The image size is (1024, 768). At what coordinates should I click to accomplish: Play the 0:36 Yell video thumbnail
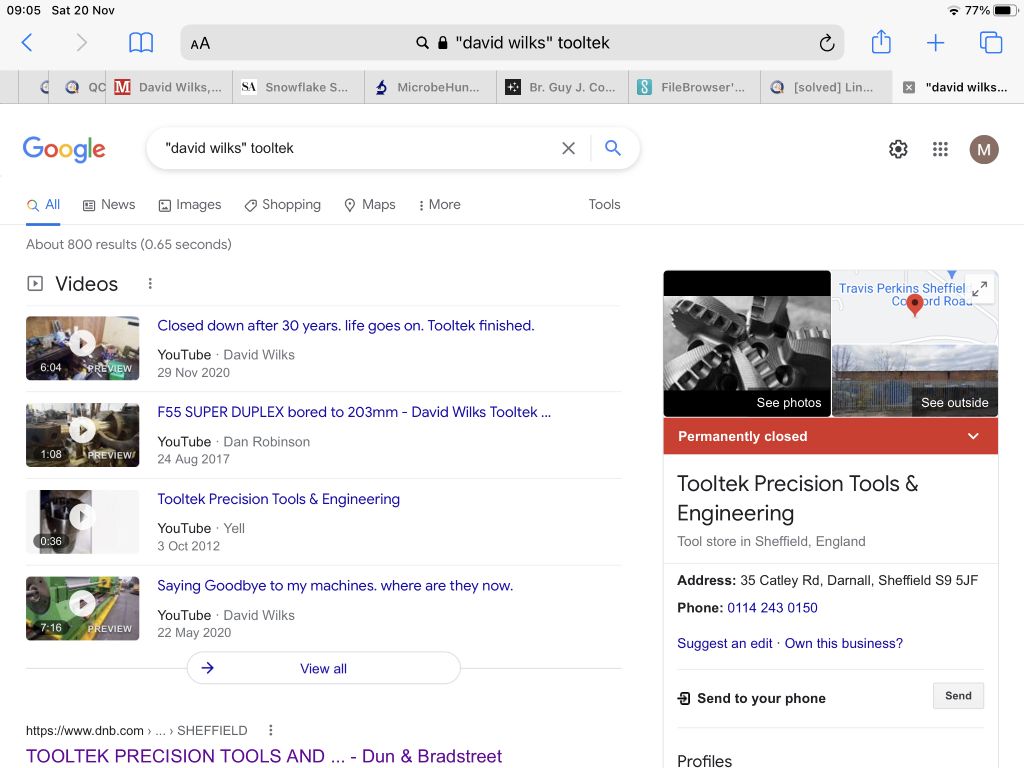click(x=82, y=522)
